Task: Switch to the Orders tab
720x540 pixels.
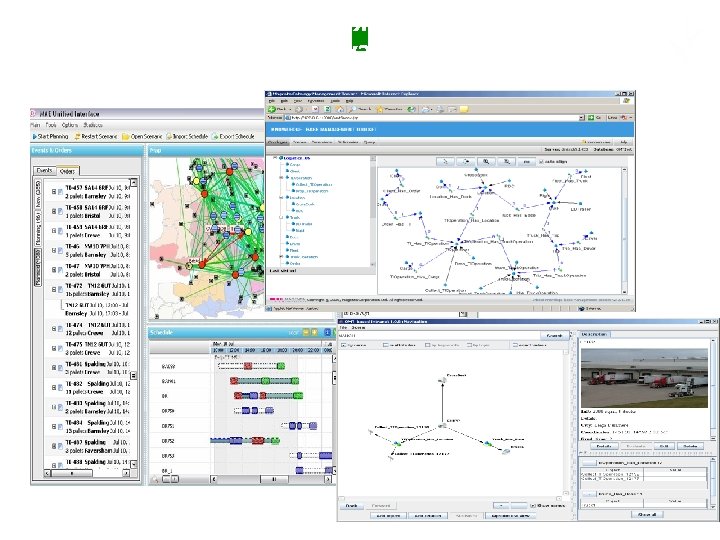Action: (x=67, y=171)
